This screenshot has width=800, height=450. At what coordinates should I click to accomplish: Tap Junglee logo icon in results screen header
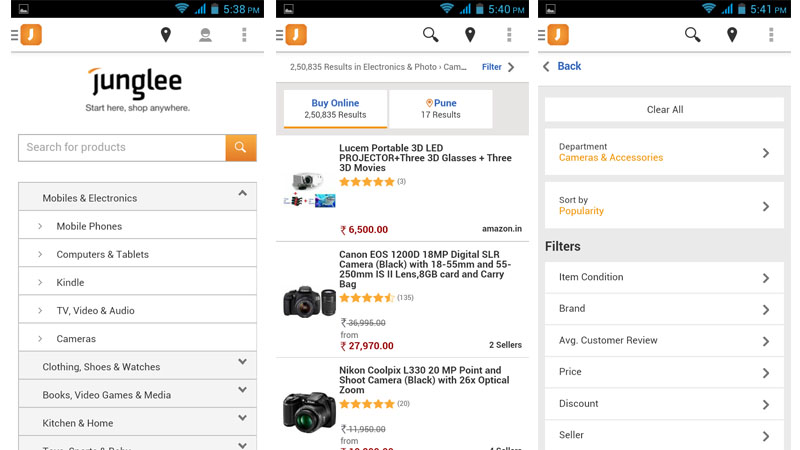coord(296,35)
